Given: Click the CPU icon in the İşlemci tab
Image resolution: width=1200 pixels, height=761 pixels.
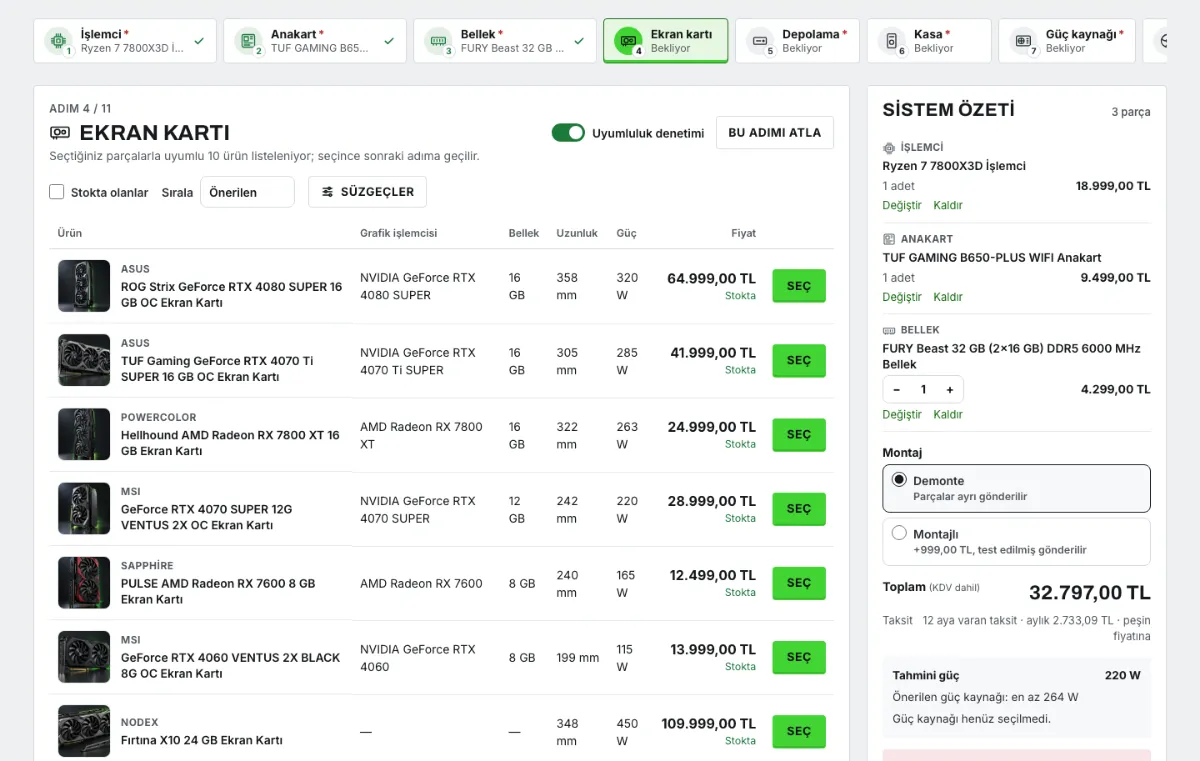Looking at the screenshot, I should point(58,41).
